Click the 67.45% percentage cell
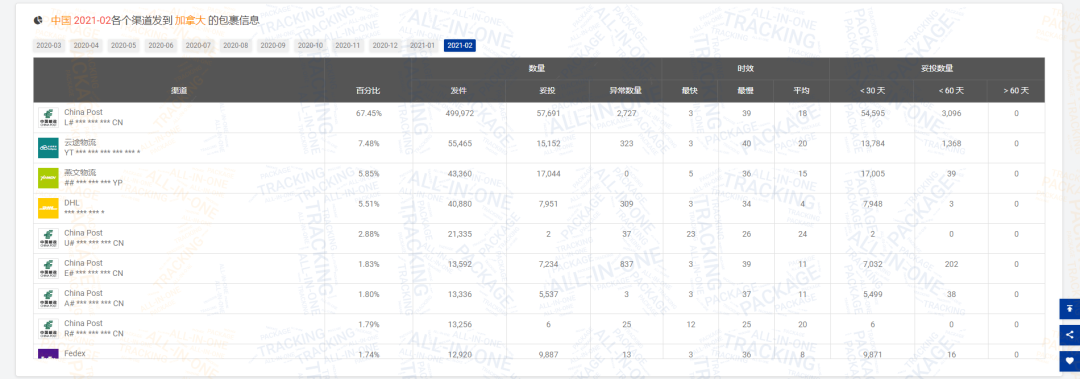The height and width of the screenshot is (379, 1080). pyautogui.click(x=368, y=112)
